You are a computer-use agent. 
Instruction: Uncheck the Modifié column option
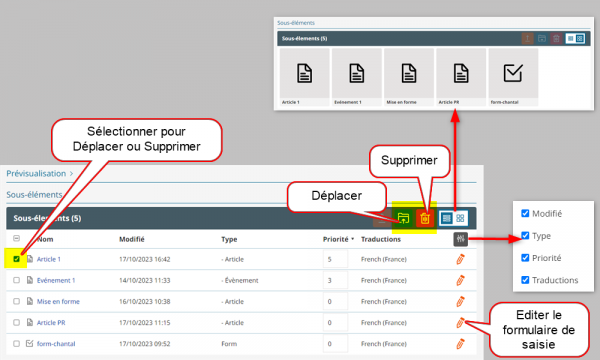tap(525, 213)
